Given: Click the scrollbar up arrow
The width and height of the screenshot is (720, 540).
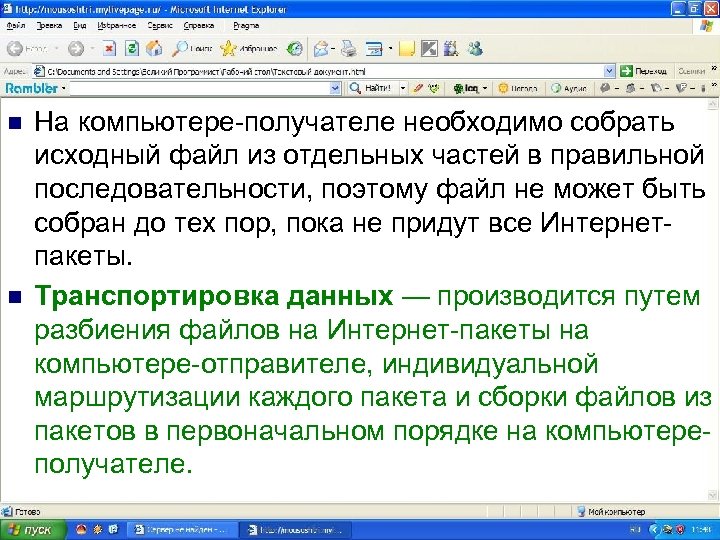Looking at the screenshot, I should tap(713, 104).
